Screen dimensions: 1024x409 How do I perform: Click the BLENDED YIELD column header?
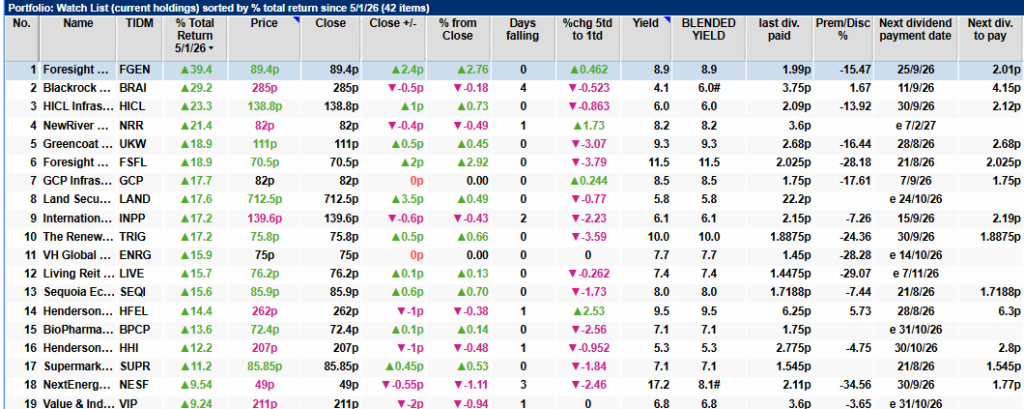pos(709,29)
